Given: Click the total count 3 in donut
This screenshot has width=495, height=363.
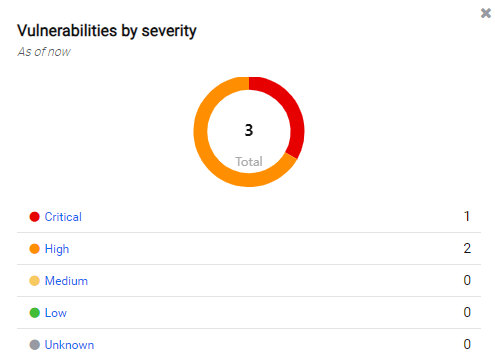Looking at the screenshot, I should pyautogui.click(x=249, y=130).
